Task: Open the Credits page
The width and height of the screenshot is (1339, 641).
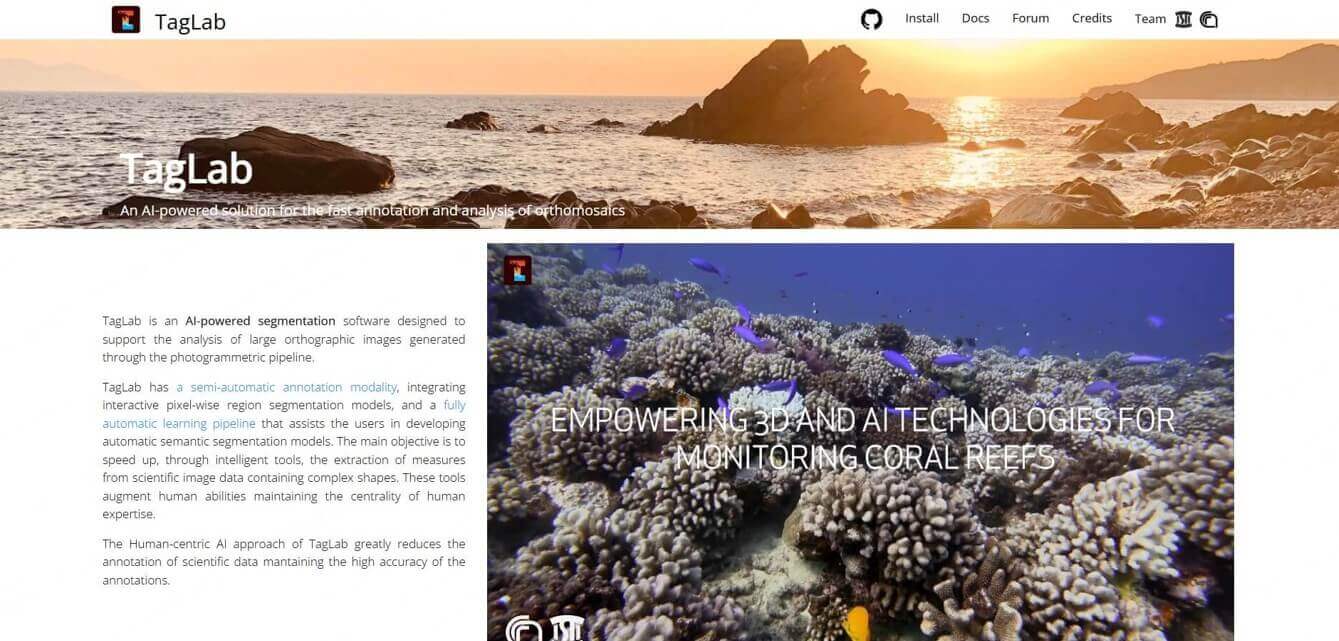Action: [x=1092, y=18]
